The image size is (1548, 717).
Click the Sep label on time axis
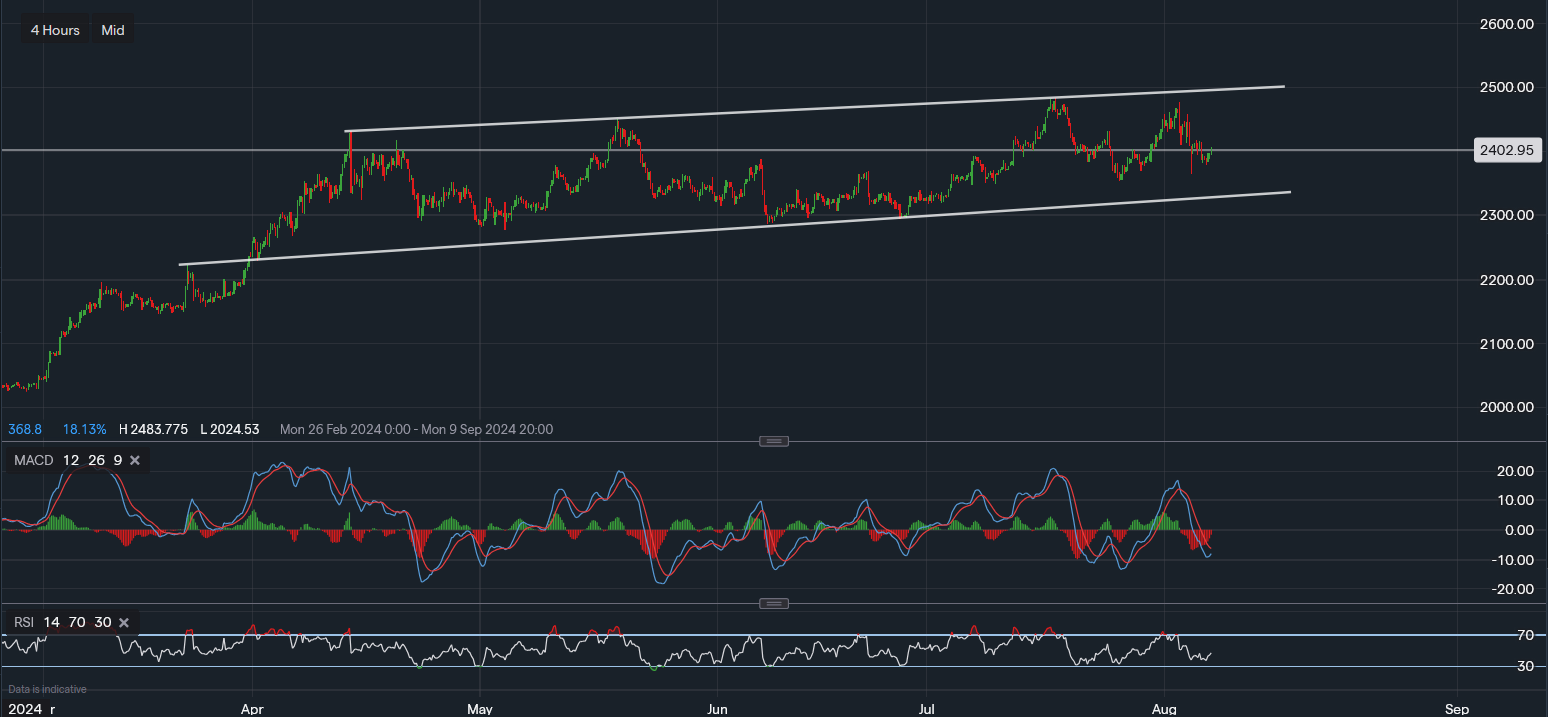coord(1457,708)
